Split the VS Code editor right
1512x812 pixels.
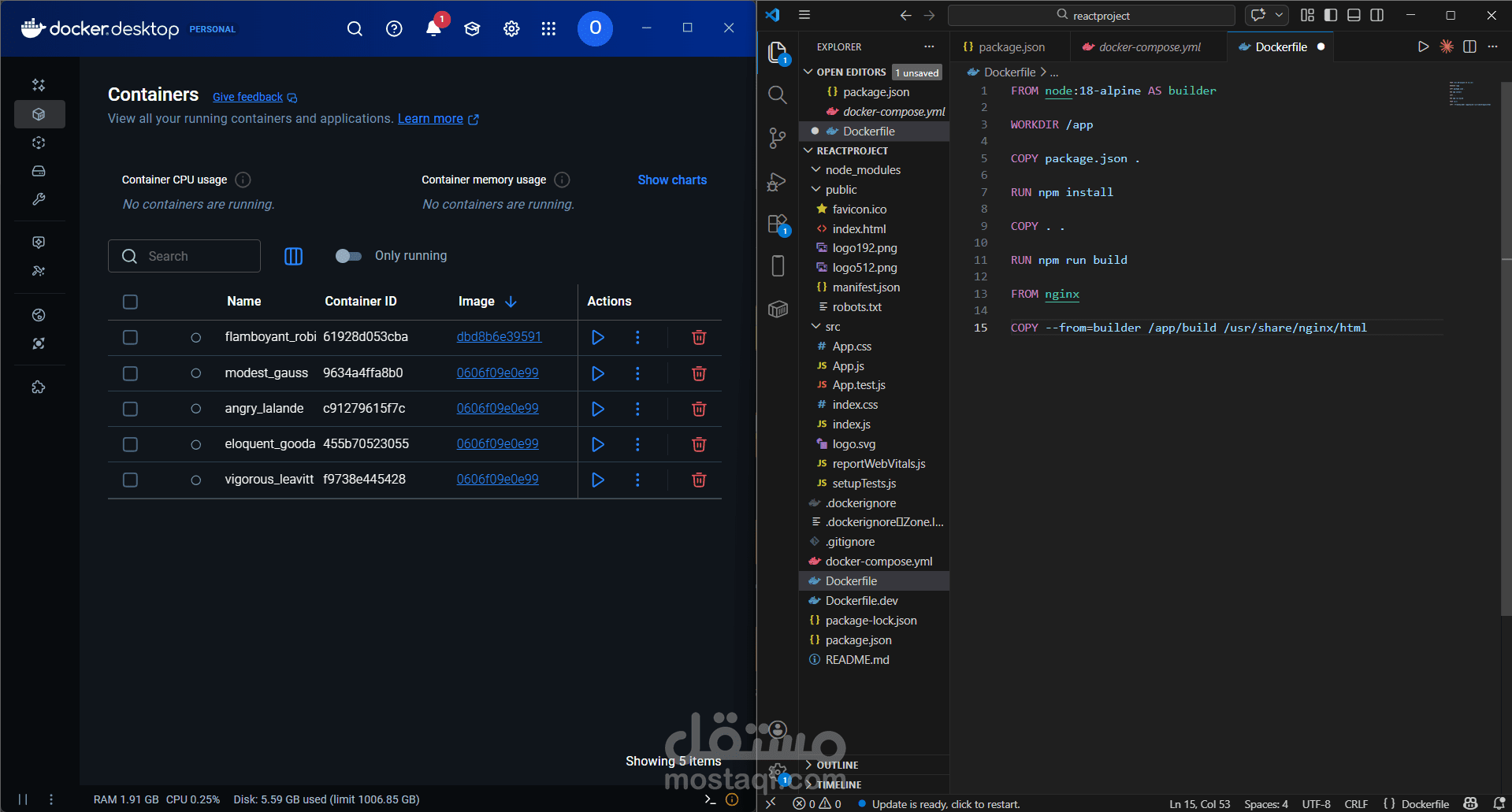tap(1469, 46)
